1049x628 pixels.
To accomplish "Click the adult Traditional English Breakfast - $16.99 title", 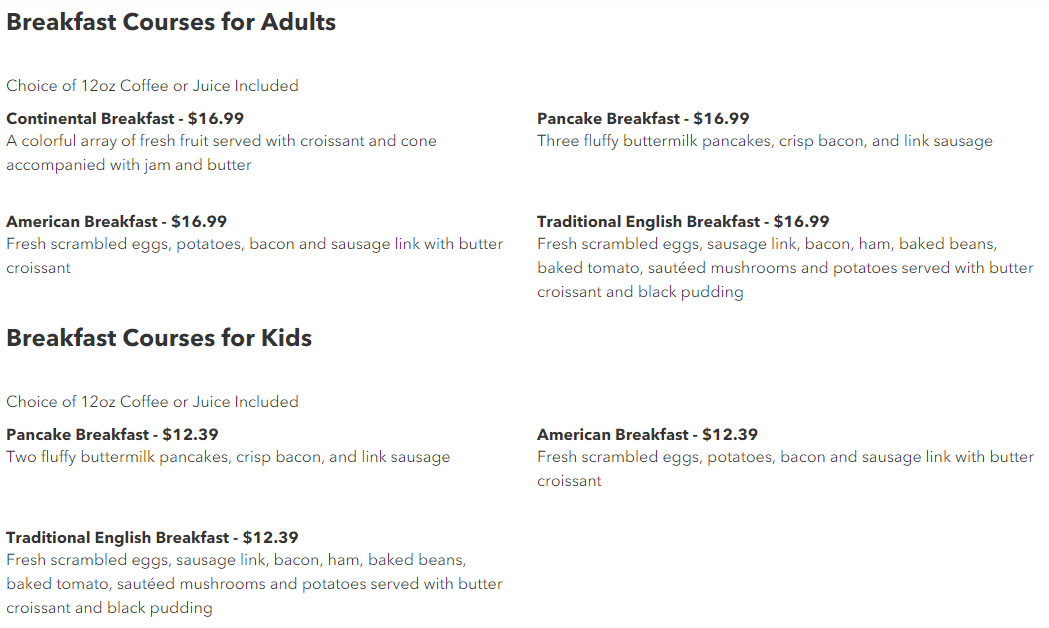I will (x=683, y=221).
